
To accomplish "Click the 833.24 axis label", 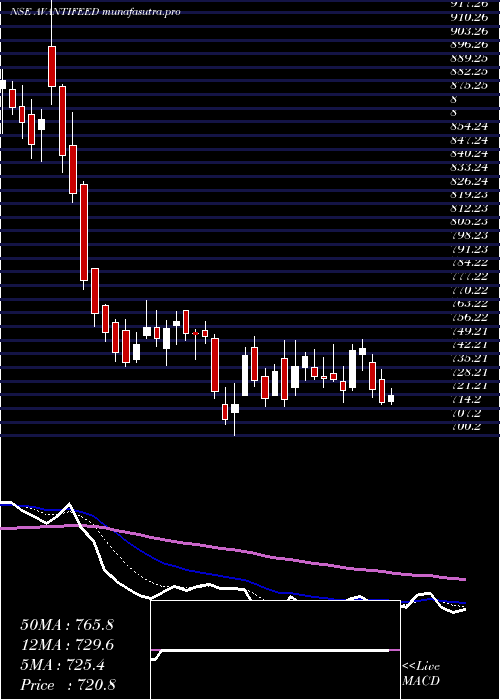I will tap(469, 167).
